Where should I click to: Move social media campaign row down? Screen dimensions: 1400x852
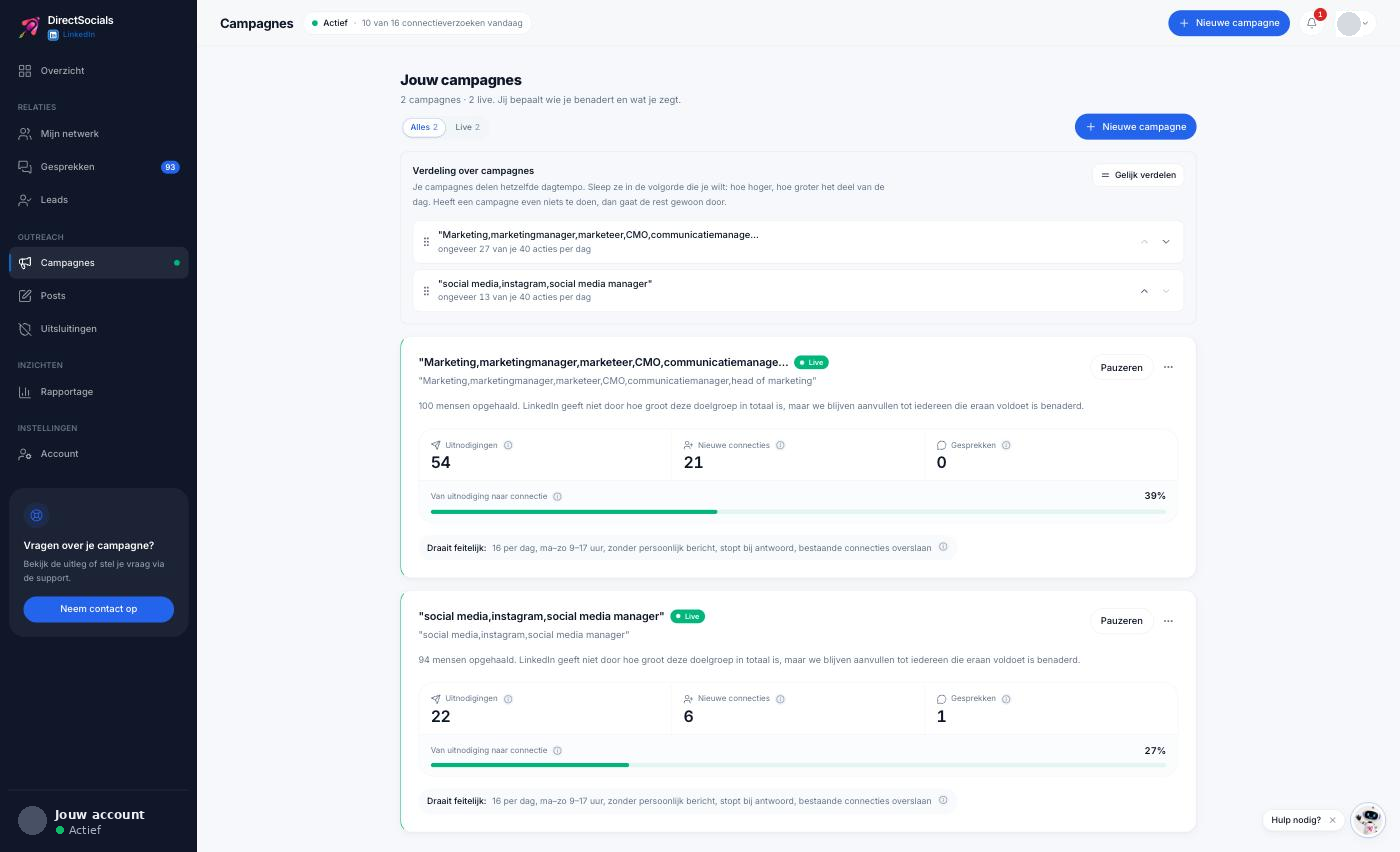click(1166, 291)
